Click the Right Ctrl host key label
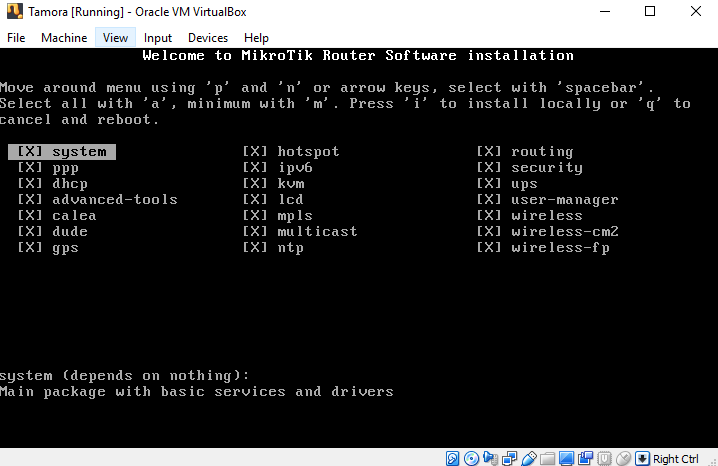Viewport: 718px width, 466px height. (676, 459)
